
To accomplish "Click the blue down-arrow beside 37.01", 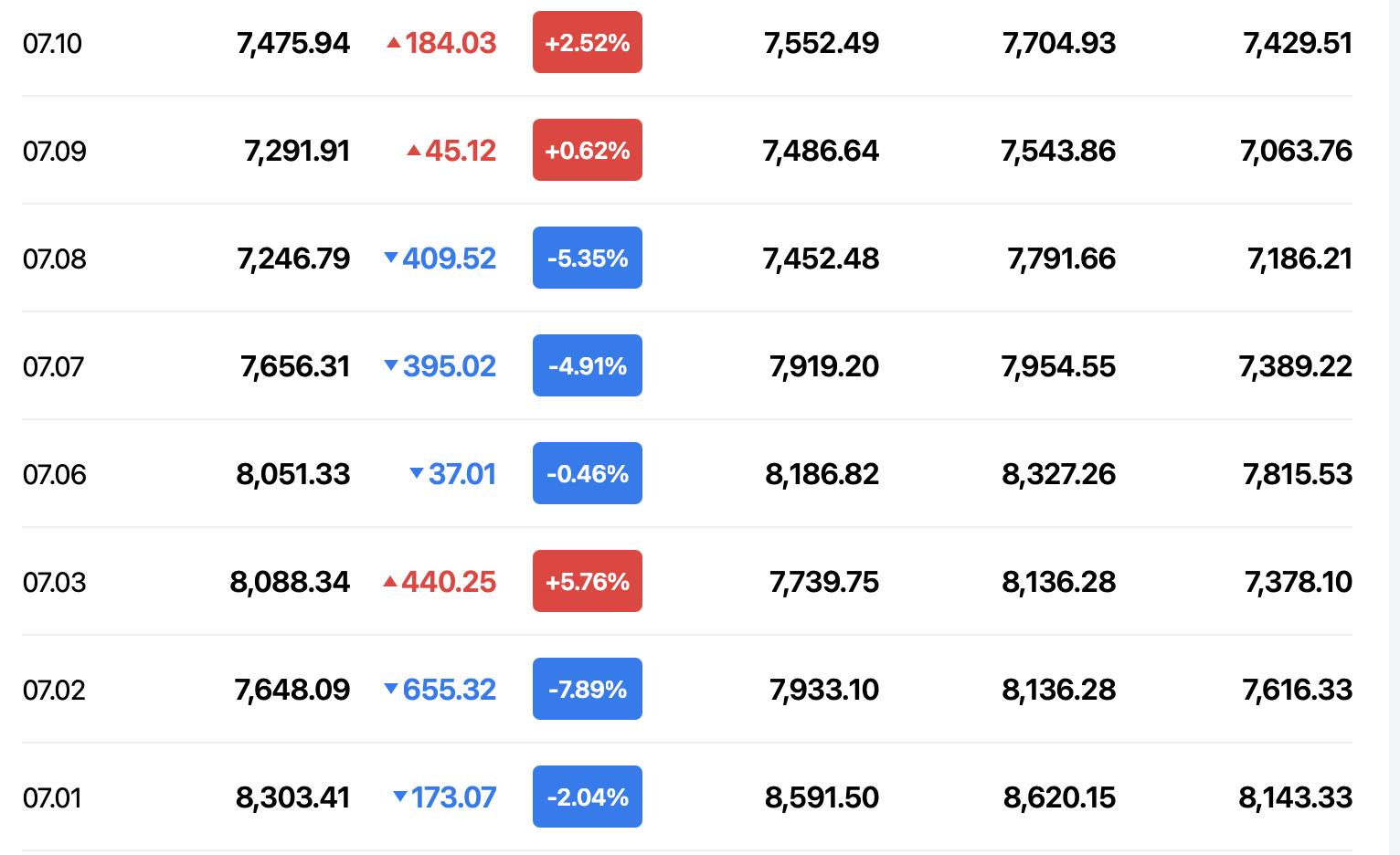I will tap(417, 473).
